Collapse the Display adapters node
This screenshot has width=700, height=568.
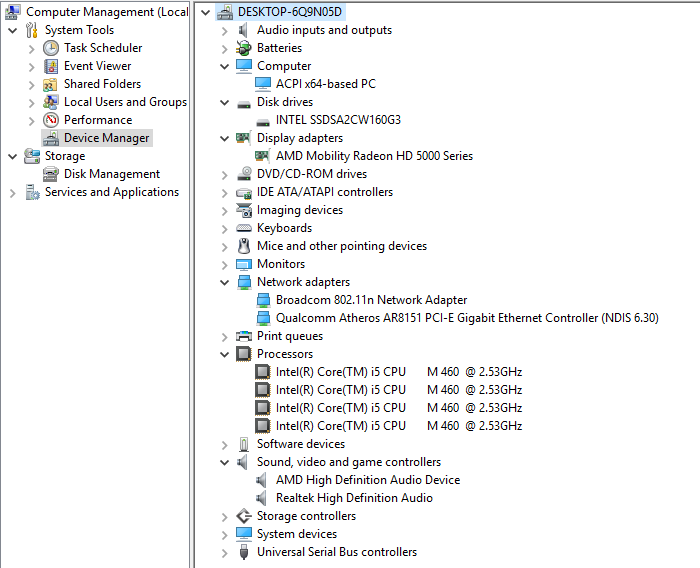[225, 139]
